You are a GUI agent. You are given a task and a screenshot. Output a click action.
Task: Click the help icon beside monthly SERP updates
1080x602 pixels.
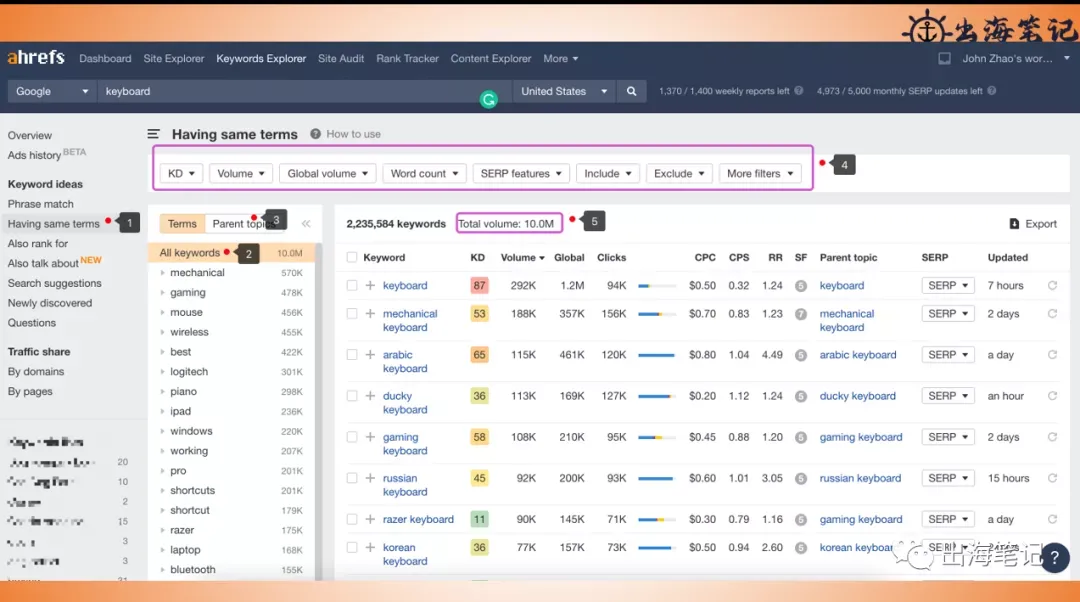pyautogui.click(x=991, y=90)
